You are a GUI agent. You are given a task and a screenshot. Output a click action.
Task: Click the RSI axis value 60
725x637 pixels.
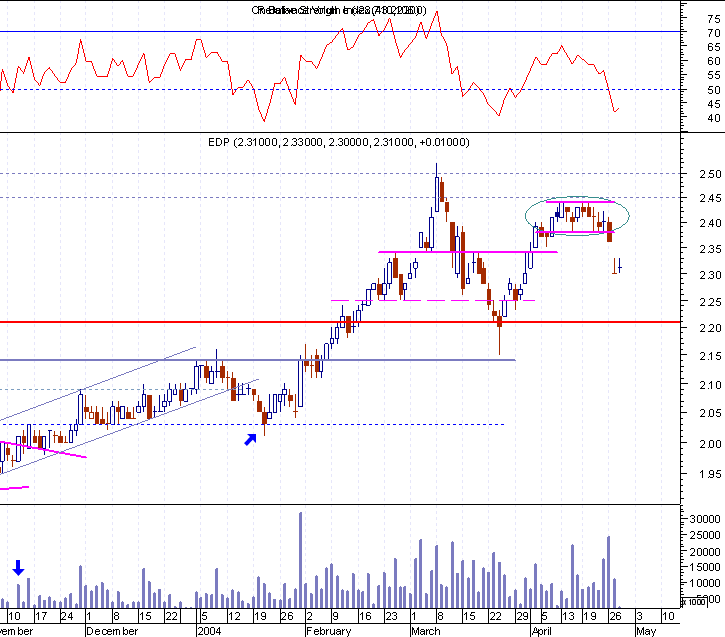713,61
